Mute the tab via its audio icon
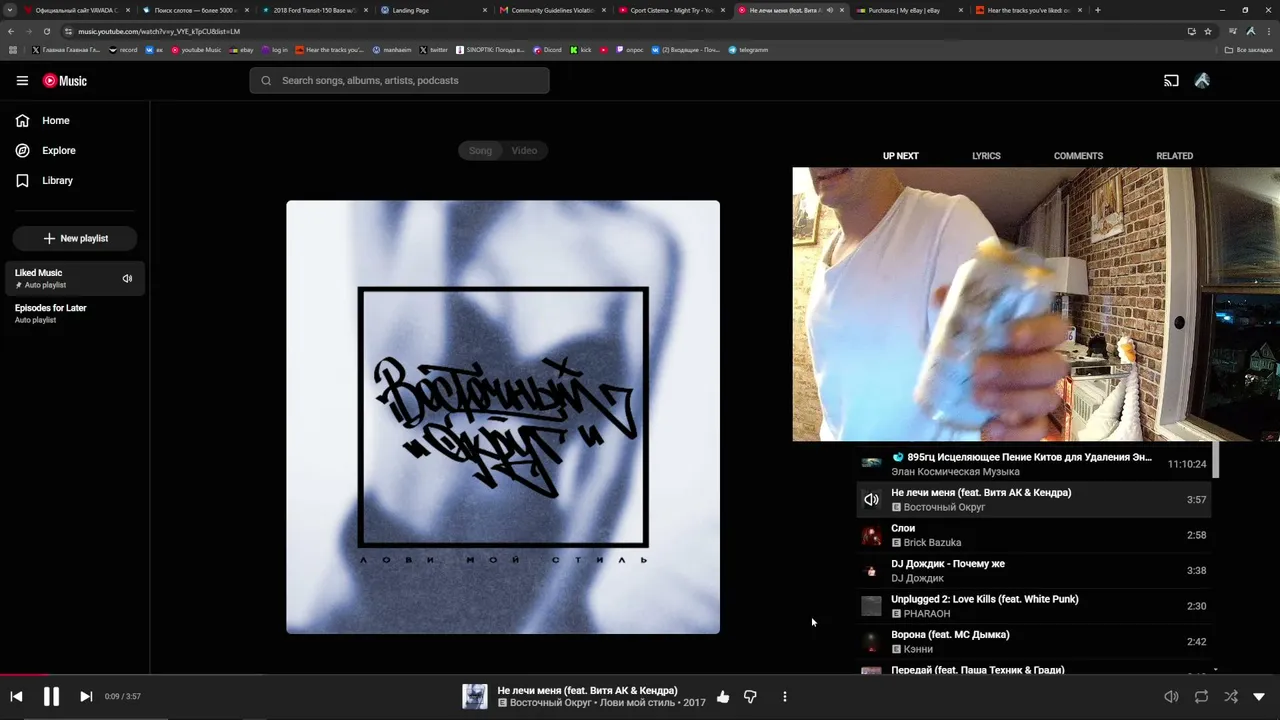 [829, 10]
